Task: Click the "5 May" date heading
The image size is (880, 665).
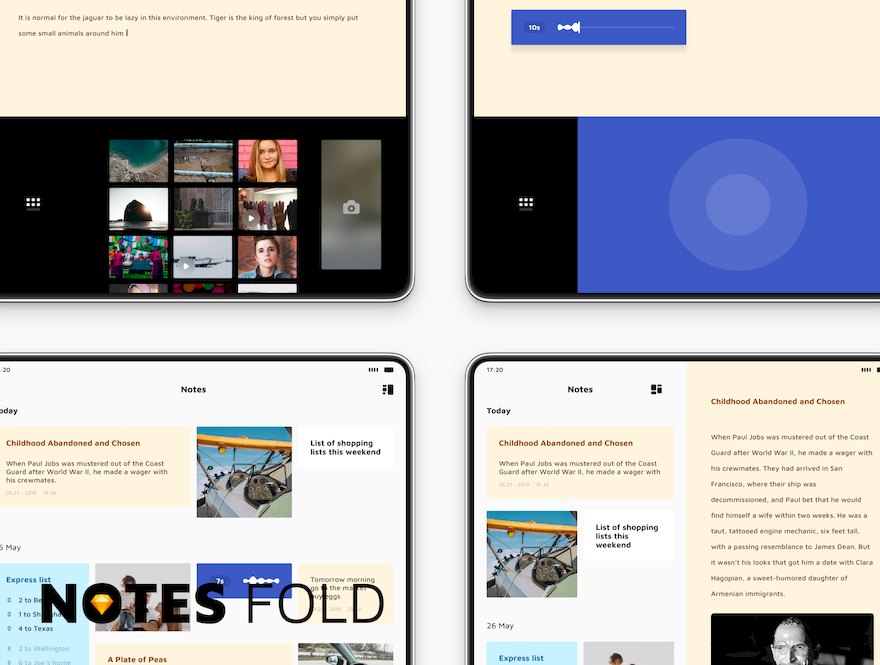Action: [11, 547]
